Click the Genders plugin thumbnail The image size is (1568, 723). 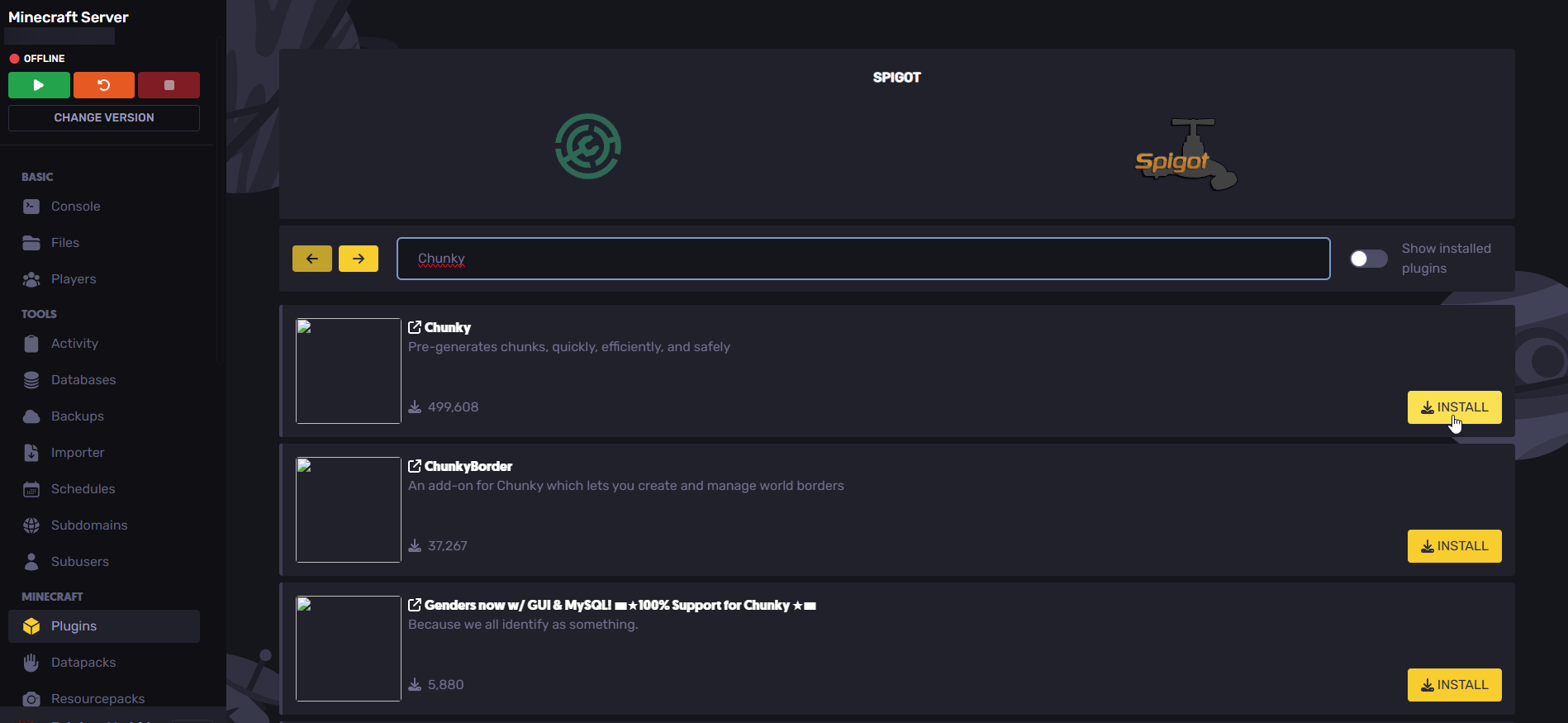click(x=349, y=649)
